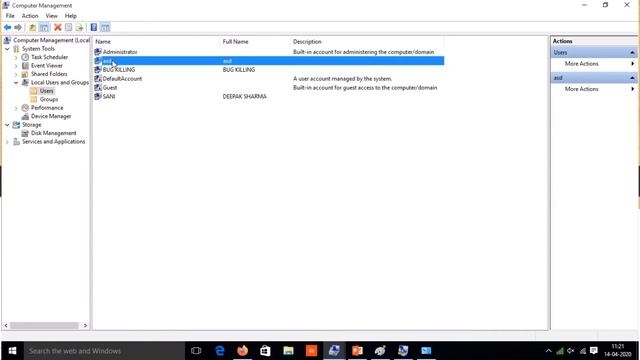
Task: Expand the Event Viewer node
Action: coord(16,66)
